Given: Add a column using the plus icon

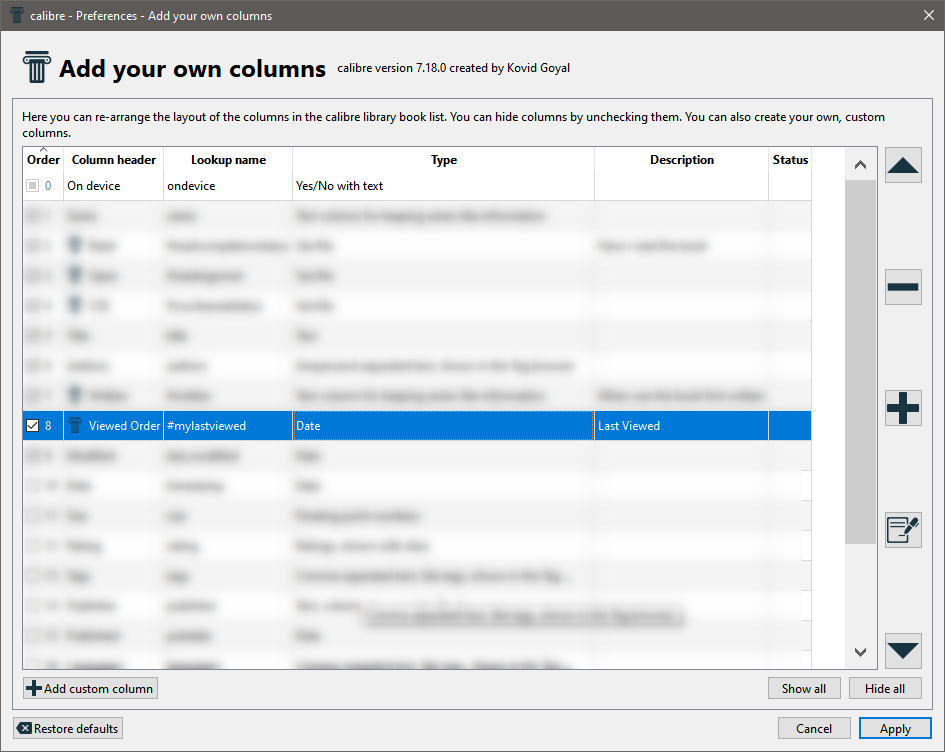Looking at the screenshot, I should 903,408.
